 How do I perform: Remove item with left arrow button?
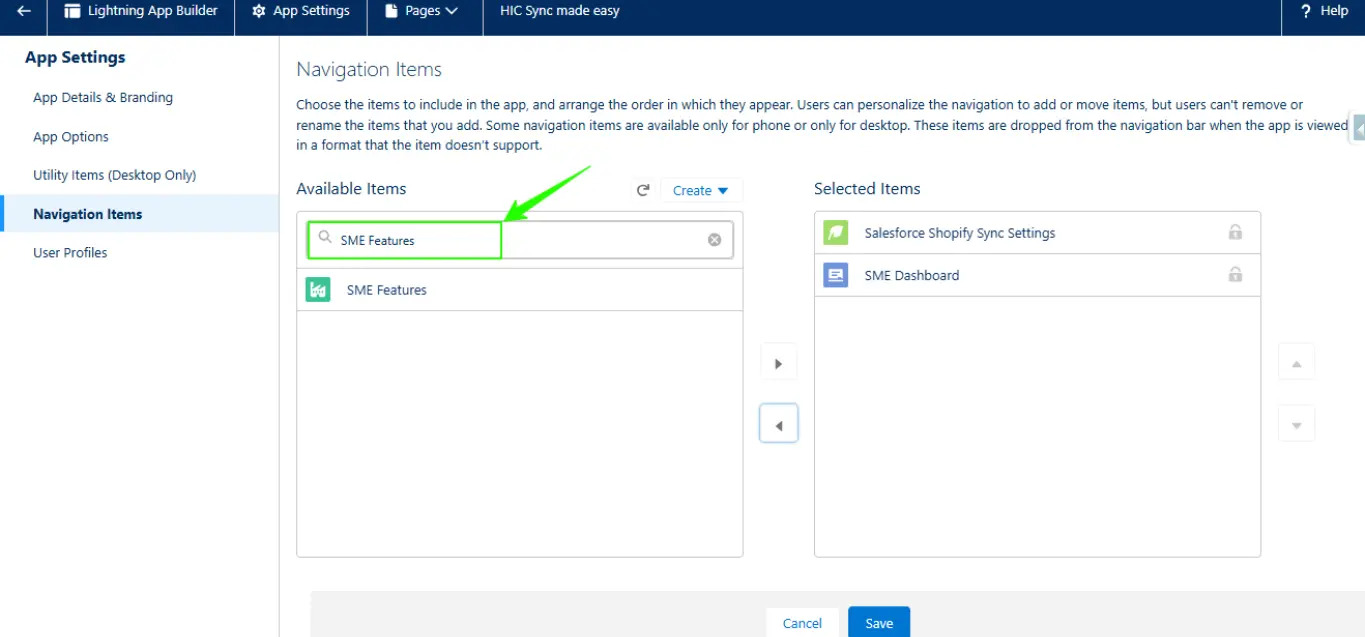[778, 425]
